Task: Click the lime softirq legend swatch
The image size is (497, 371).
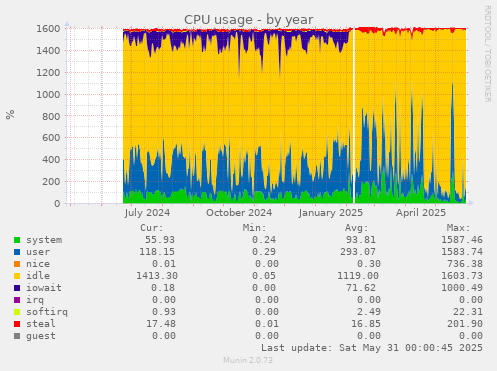Action: click(17, 312)
